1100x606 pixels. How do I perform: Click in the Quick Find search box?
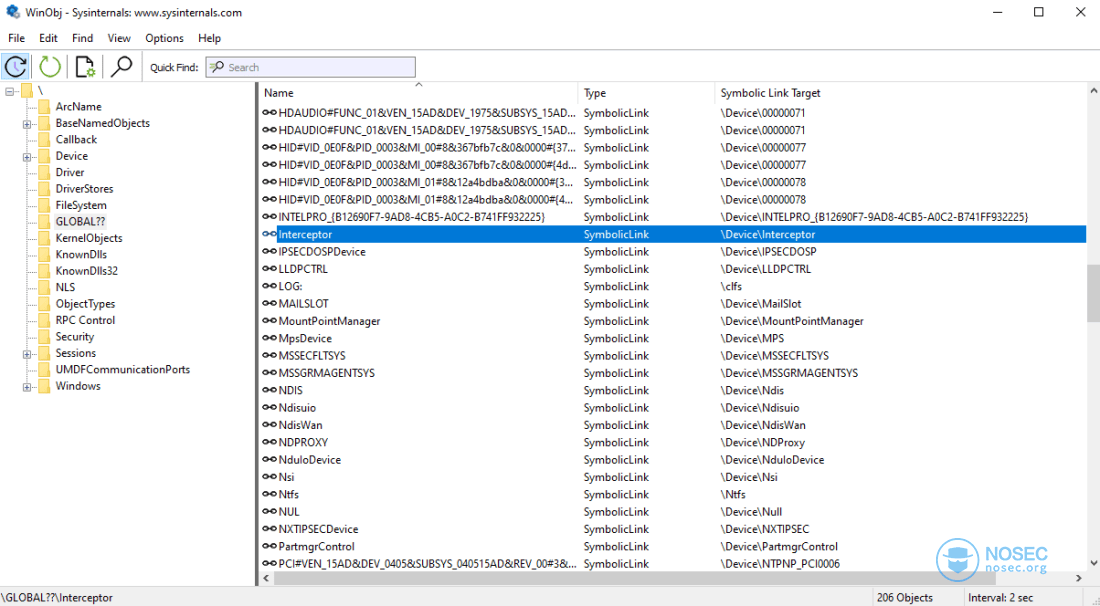coord(310,67)
